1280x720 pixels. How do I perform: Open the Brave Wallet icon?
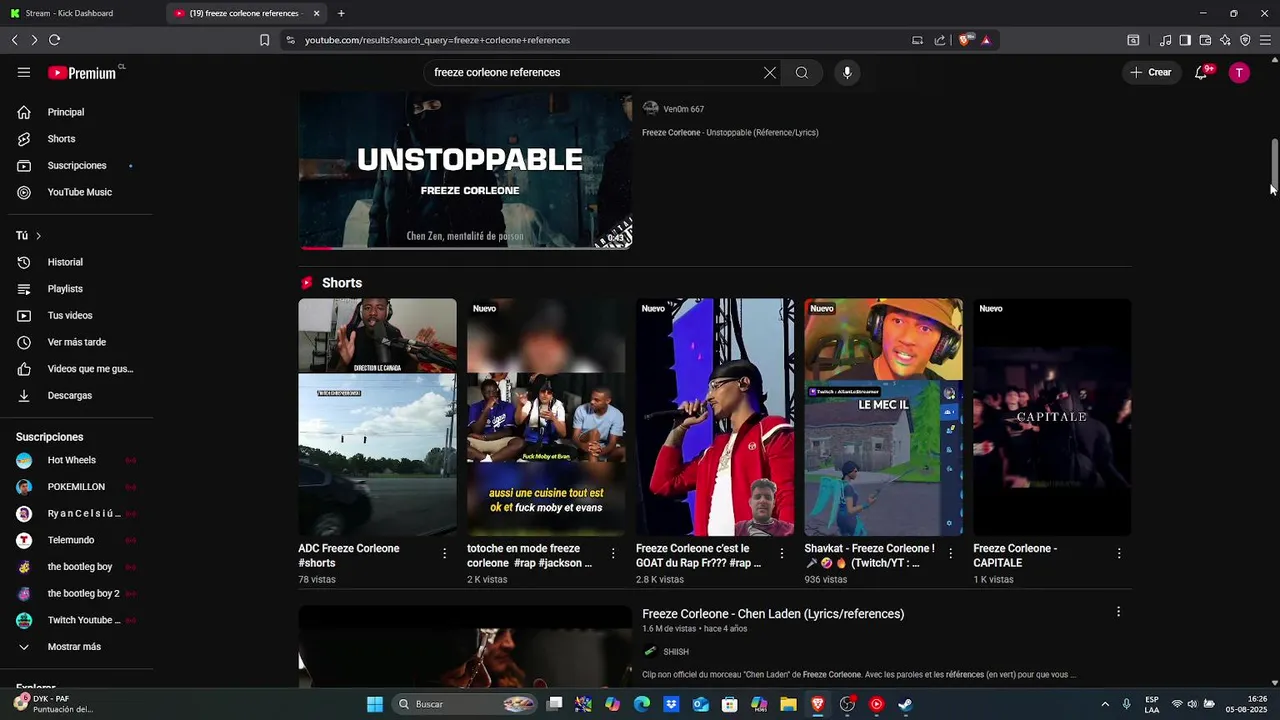(1205, 40)
